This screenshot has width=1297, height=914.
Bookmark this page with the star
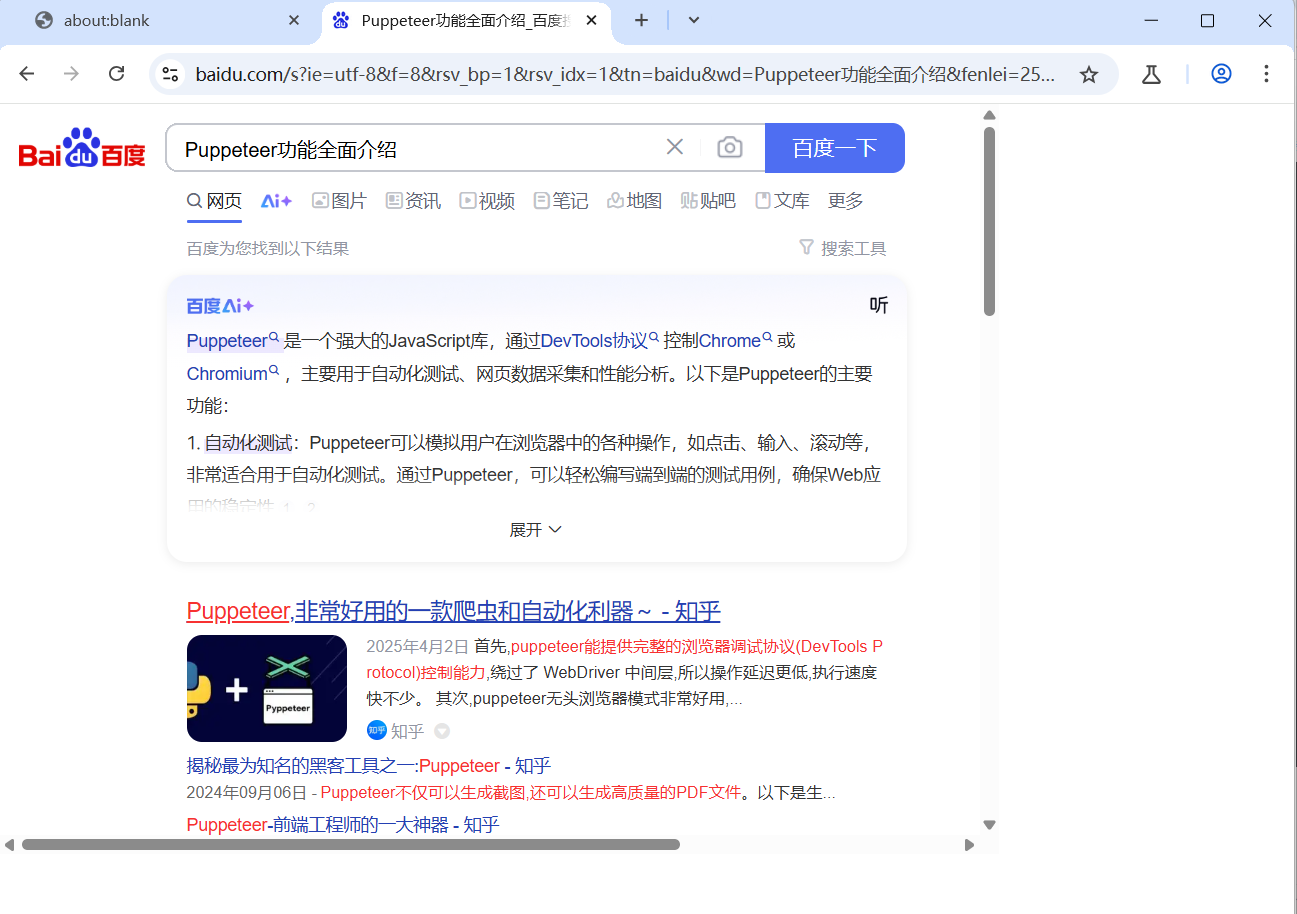[1089, 74]
